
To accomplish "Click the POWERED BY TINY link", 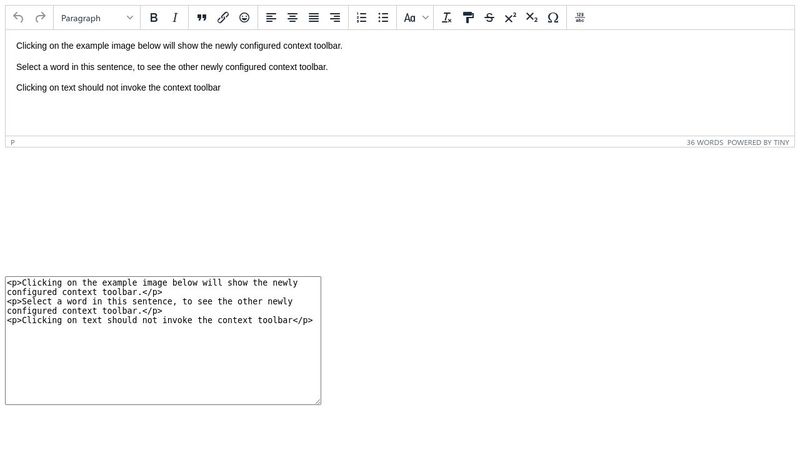I will tap(758, 143).
